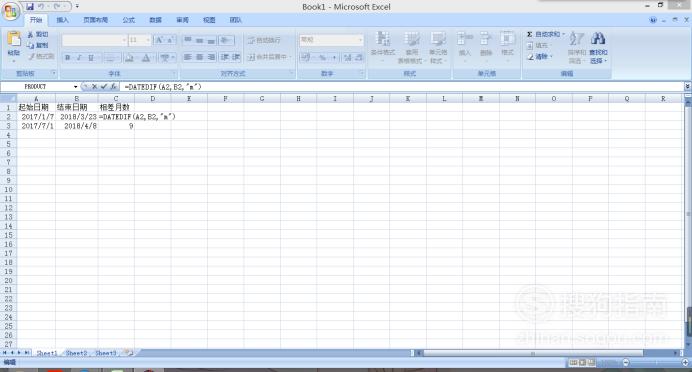Open the font name combo box

(94, 40)
